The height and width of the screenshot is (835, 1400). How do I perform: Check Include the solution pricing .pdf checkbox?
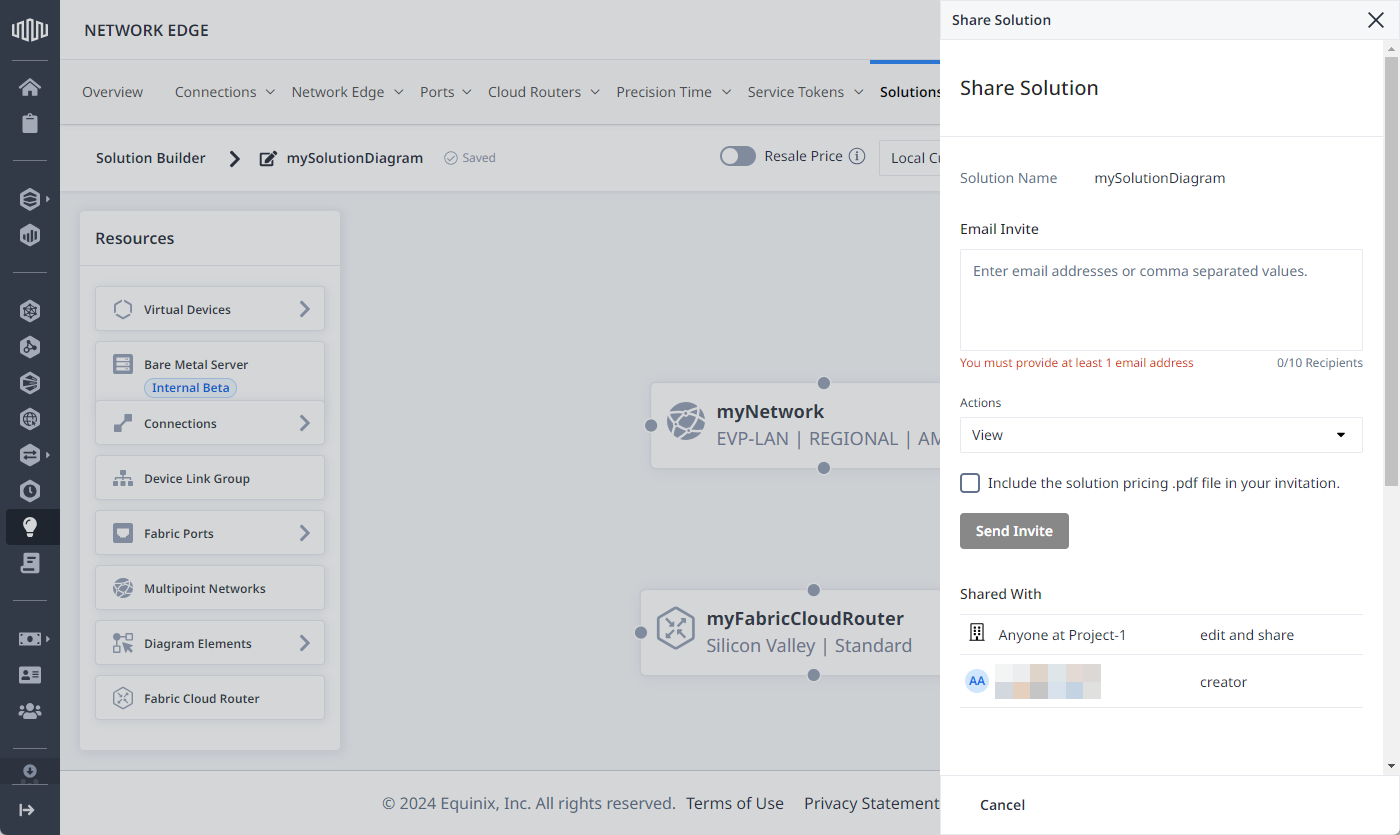tap(970, 483)
